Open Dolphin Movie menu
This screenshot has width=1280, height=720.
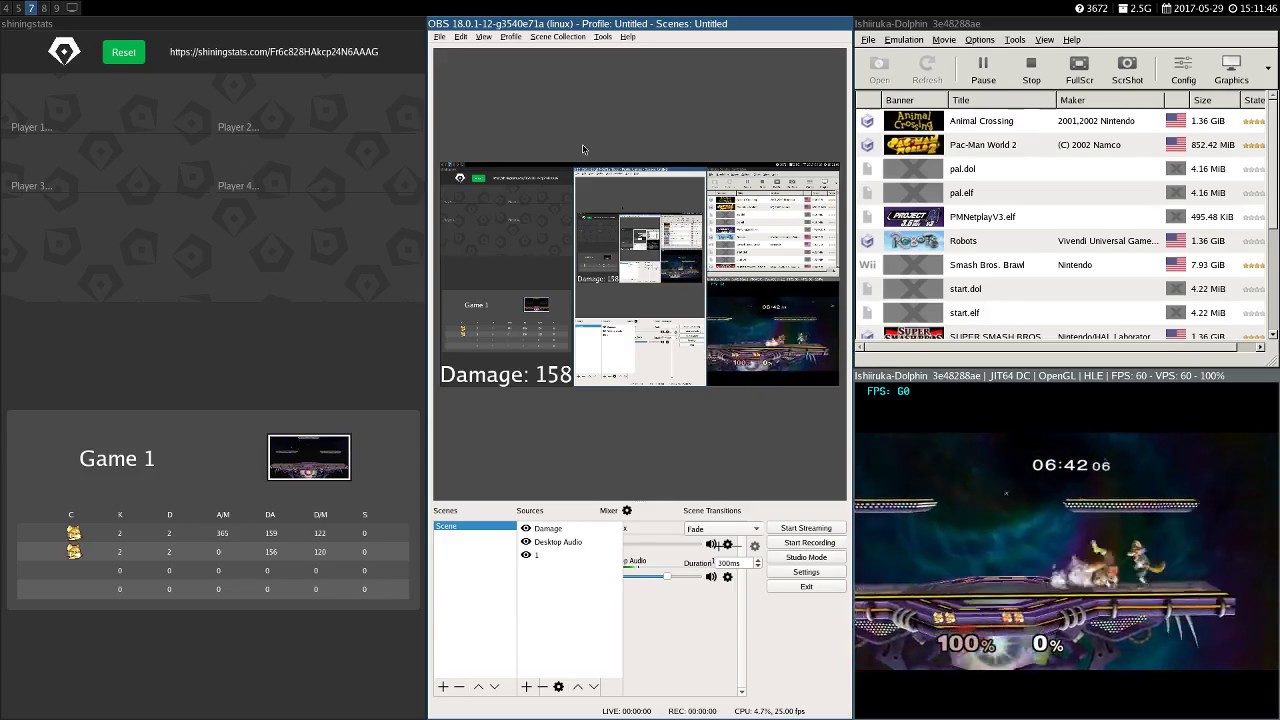[x=944, y=40]
